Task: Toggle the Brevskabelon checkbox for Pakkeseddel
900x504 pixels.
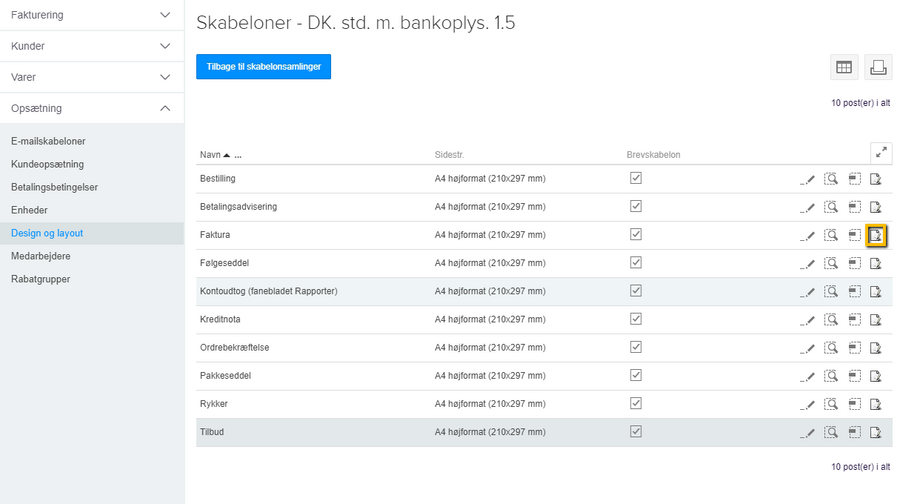Action: point(636,375)
